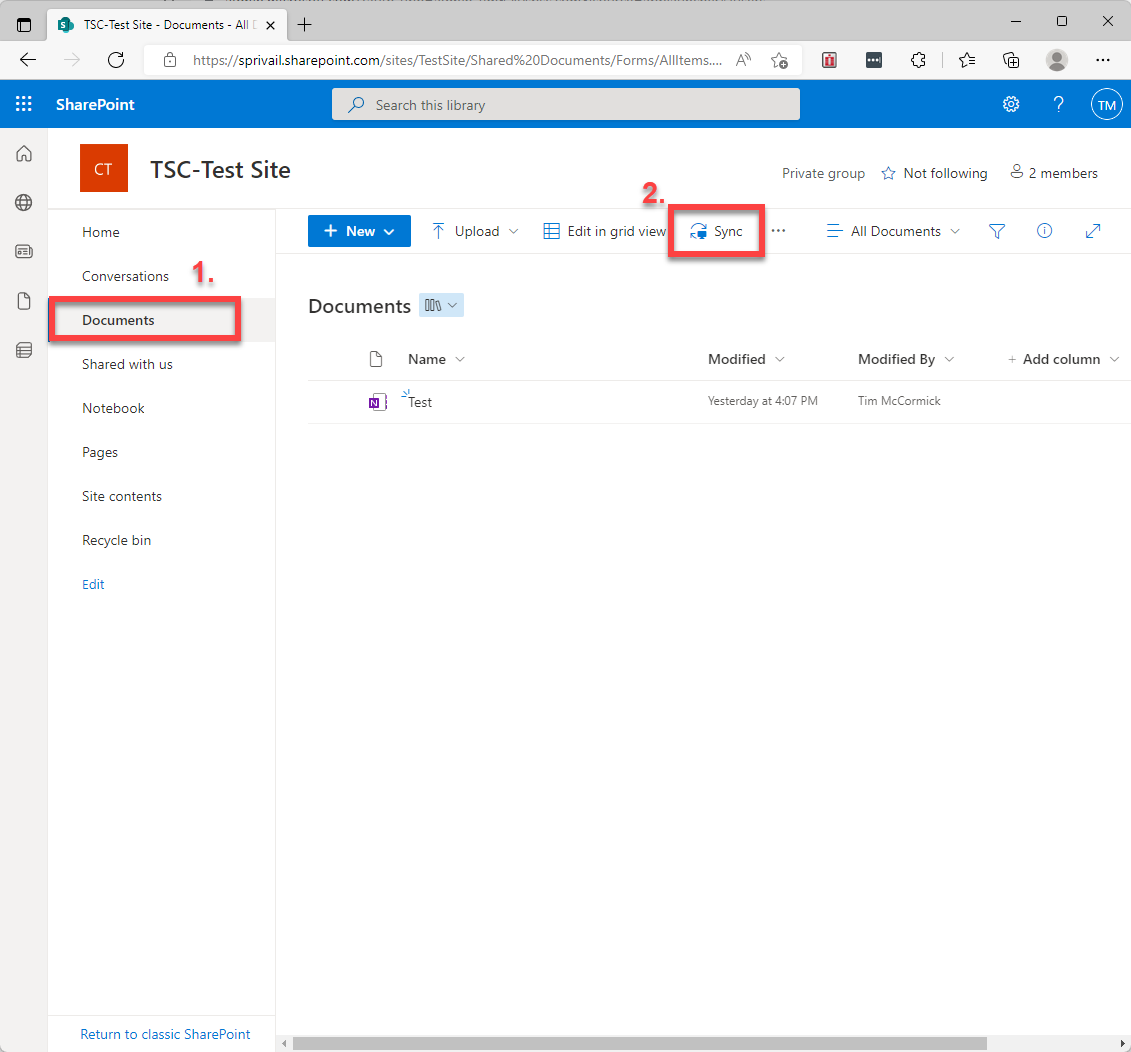
Task: Click the Return to classic SharePoint link
Action: point(165,1034)
